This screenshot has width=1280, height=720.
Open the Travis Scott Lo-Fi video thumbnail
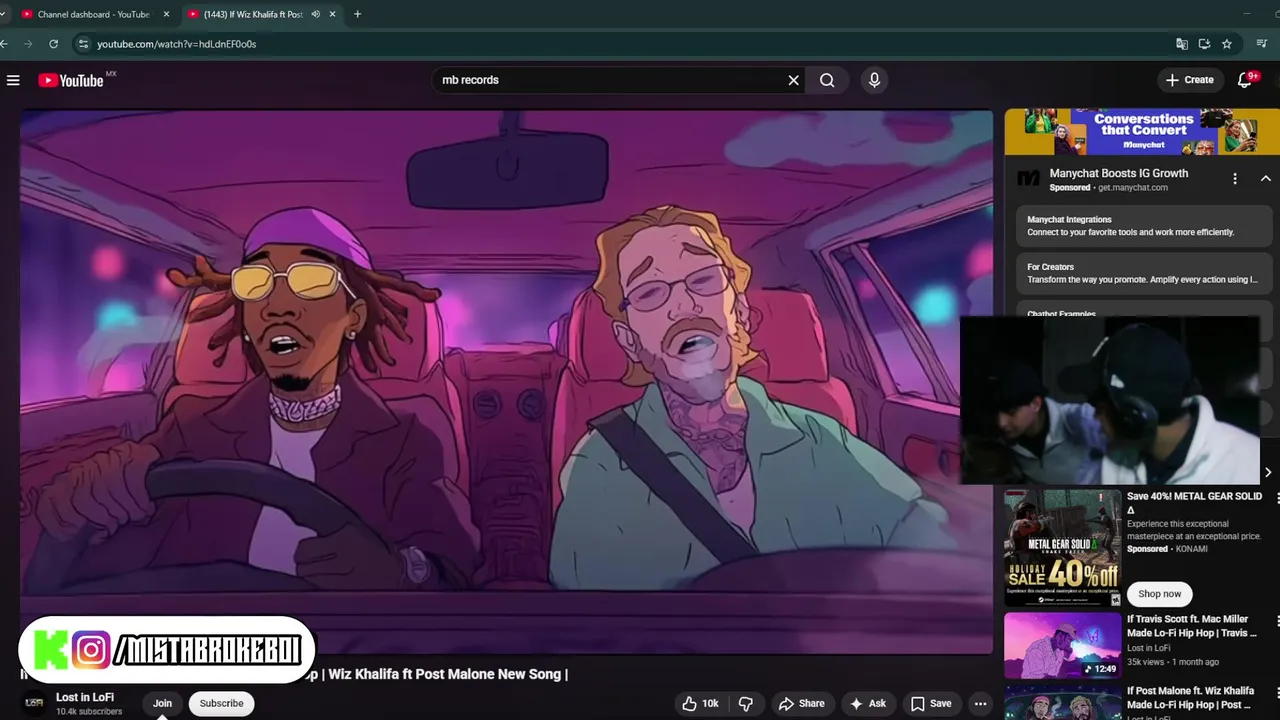(x=1062, y=646)
